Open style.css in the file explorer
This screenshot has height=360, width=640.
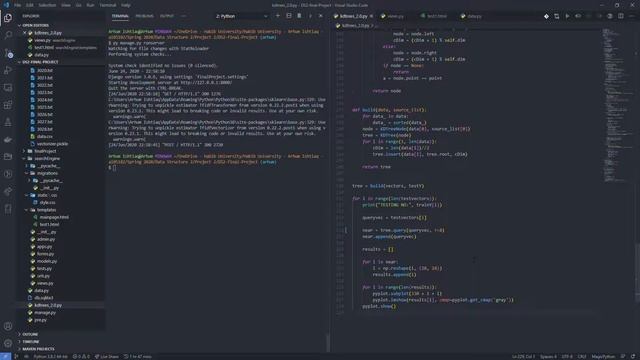point(47,202)
